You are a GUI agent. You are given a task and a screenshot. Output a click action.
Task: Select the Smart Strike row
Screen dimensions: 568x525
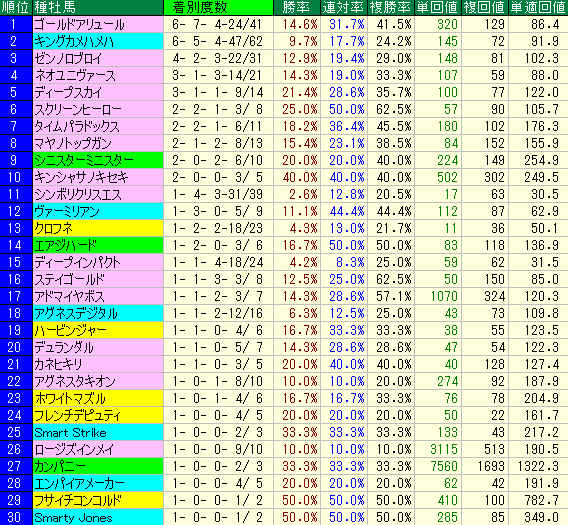[x=284, y=432]
